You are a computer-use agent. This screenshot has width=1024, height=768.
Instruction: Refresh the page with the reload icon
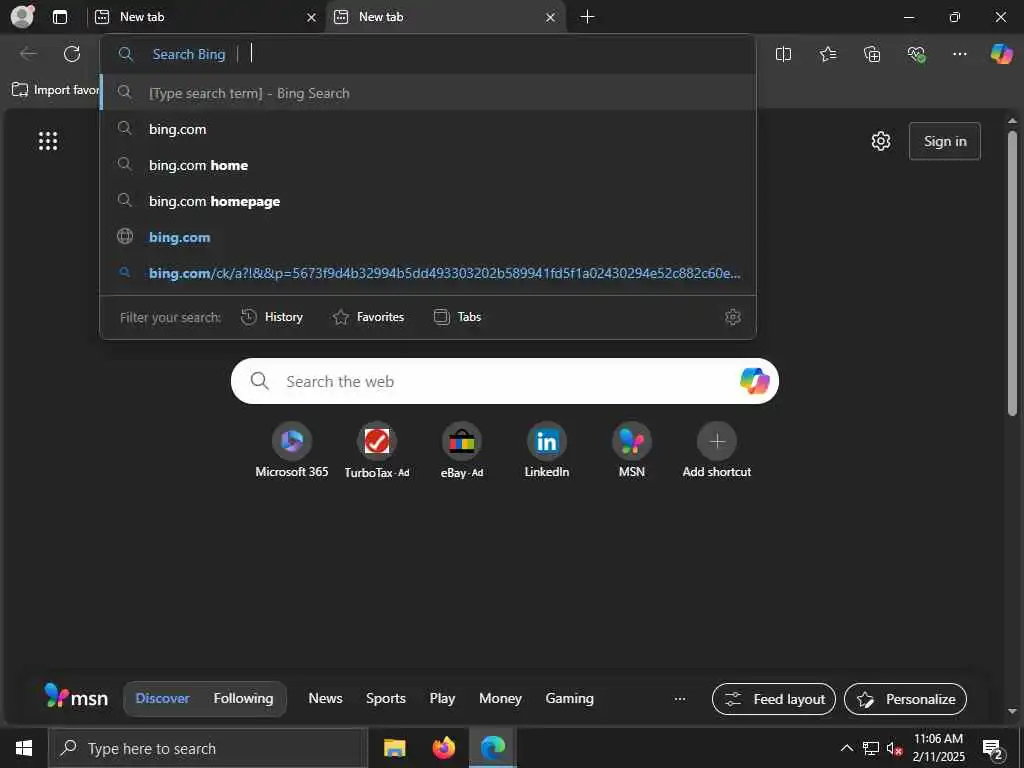tap(72, 54)
